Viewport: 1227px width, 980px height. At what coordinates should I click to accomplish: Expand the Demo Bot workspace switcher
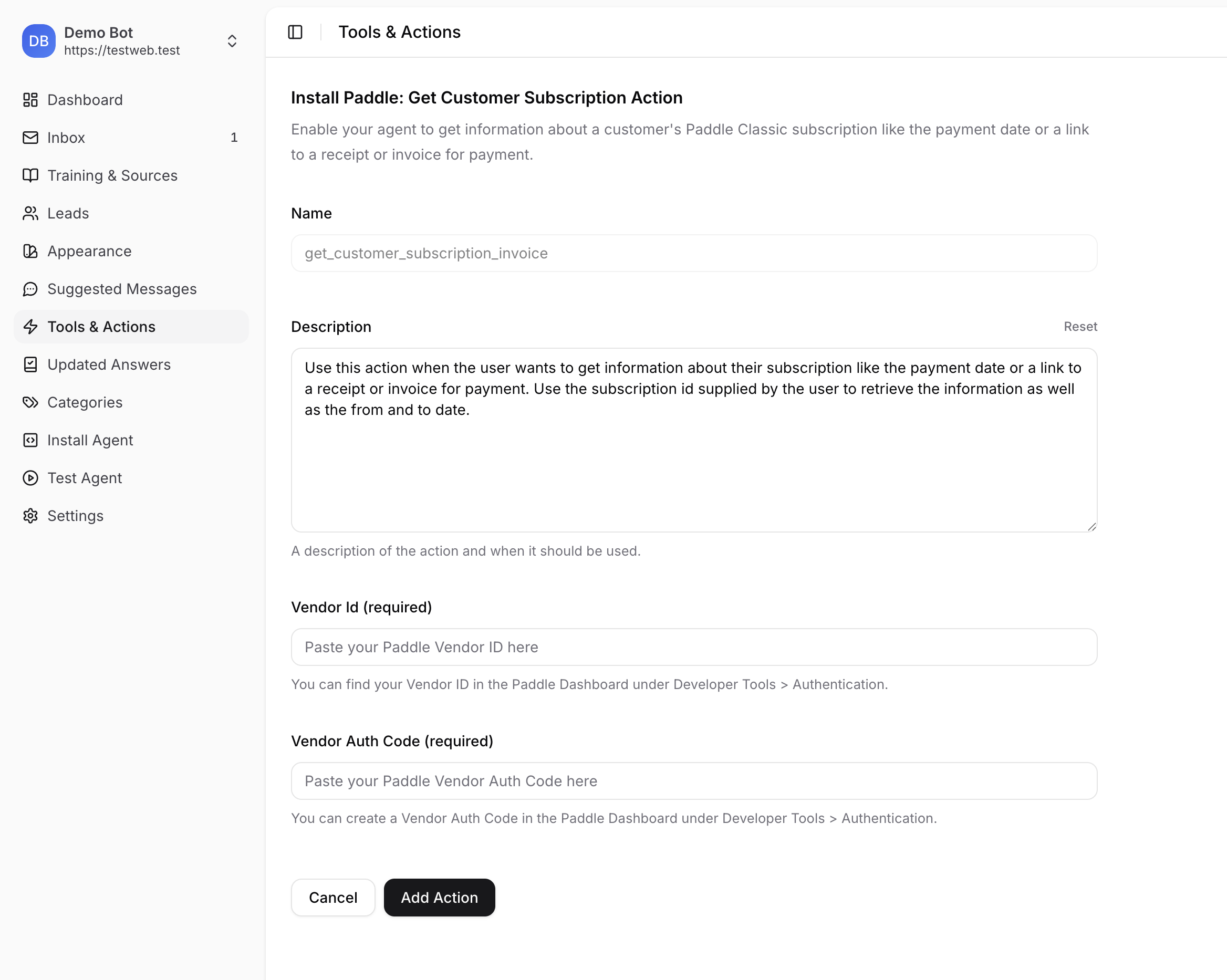click(x=232, y=41)
